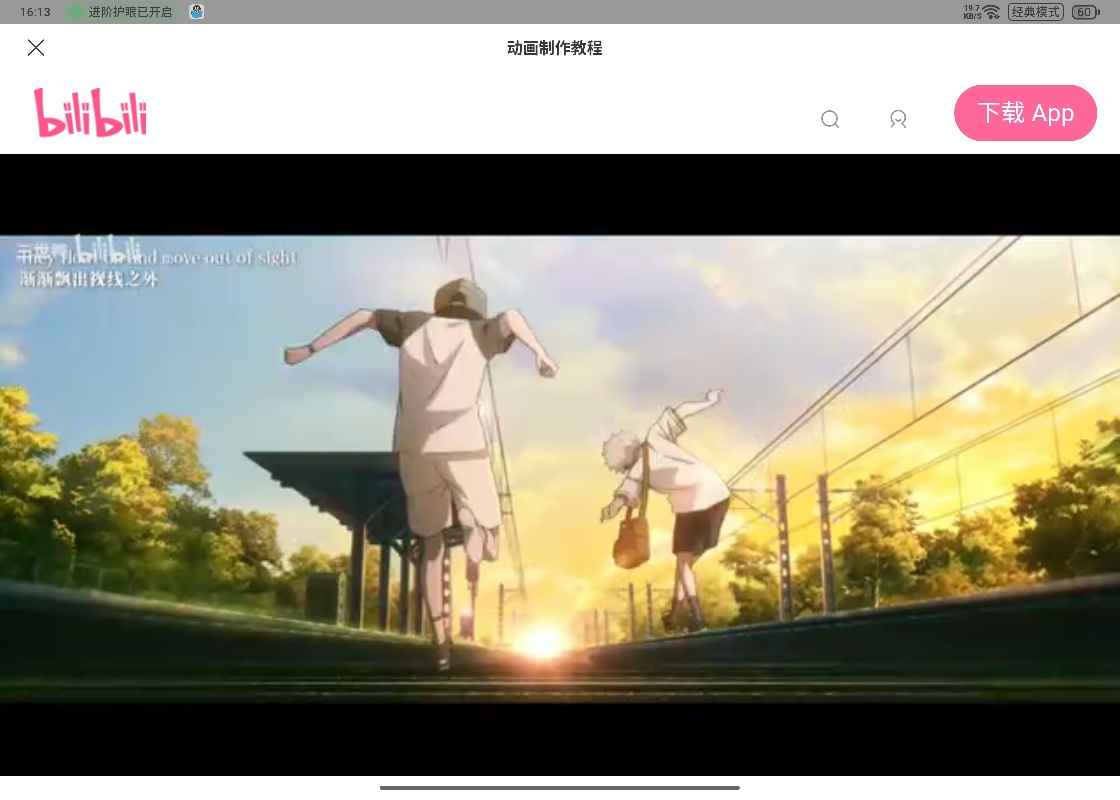Tap the 下载 App button
This screenshot has width=1120, height=800.
point(1025,113)
